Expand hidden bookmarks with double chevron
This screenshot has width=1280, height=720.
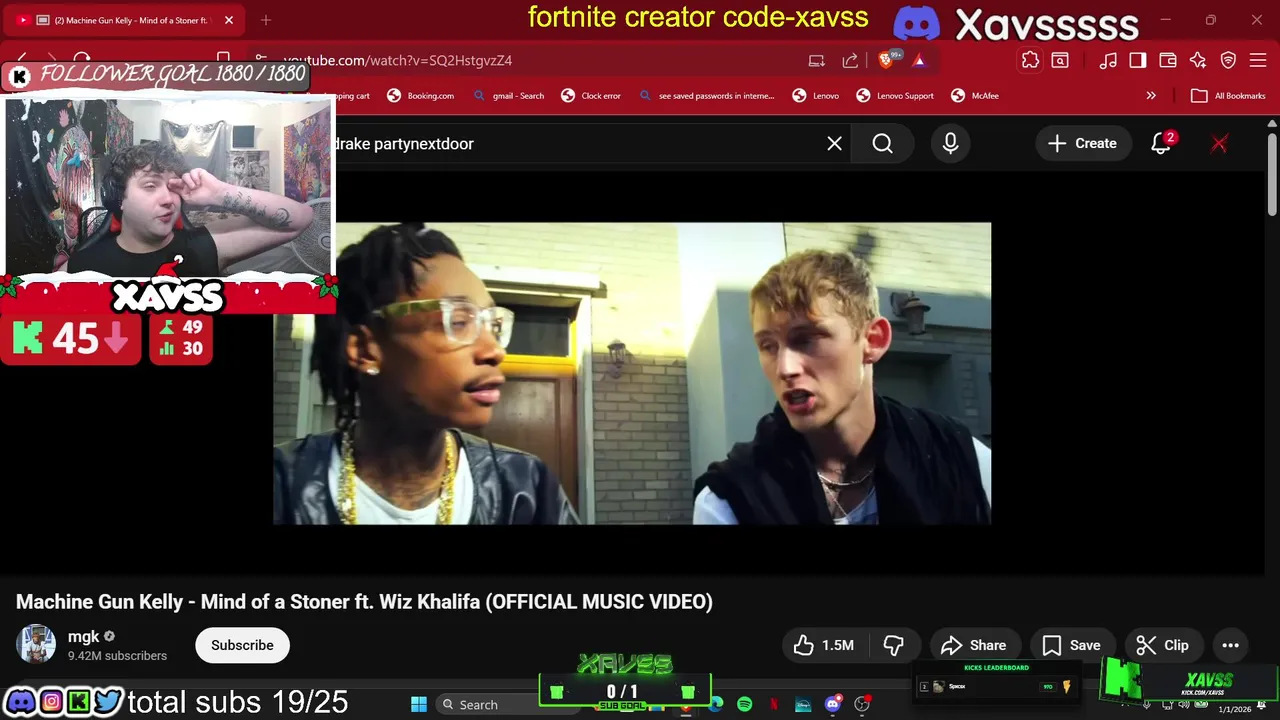[x=1151, y=96]
